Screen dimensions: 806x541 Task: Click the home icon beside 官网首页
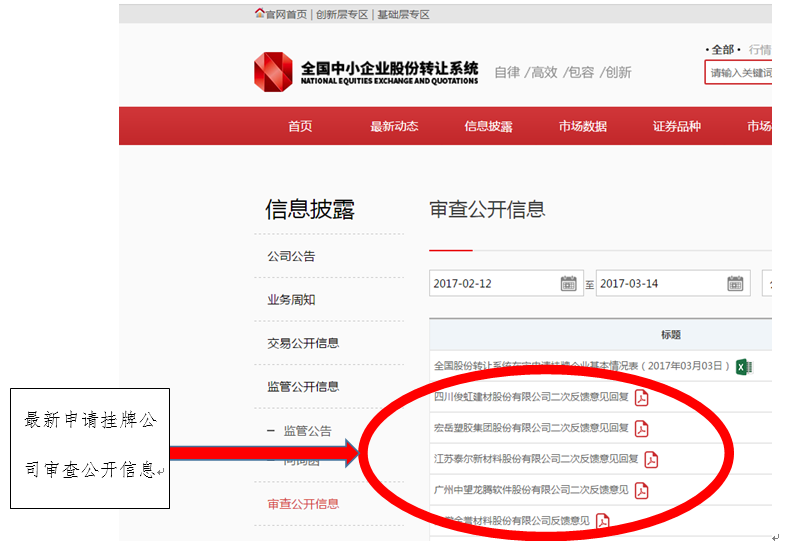pos(260,14)
